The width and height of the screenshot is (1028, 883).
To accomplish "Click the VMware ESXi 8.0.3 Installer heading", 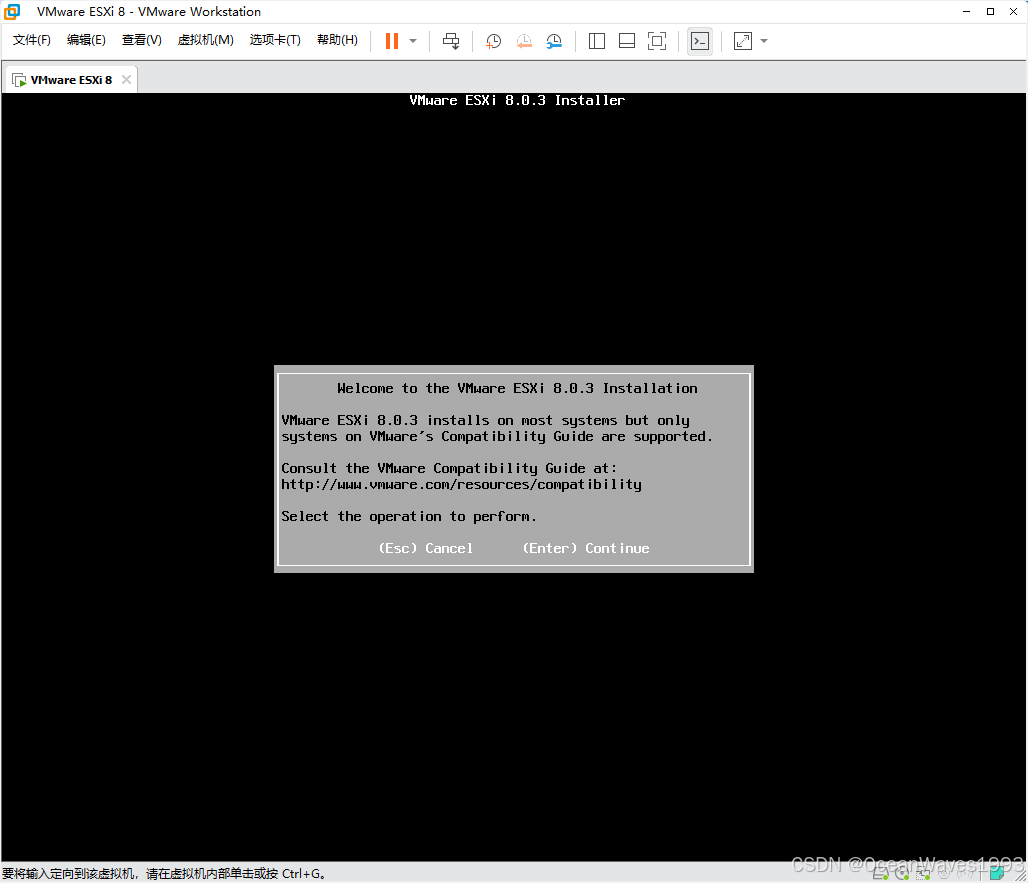I will click(517, 100).
